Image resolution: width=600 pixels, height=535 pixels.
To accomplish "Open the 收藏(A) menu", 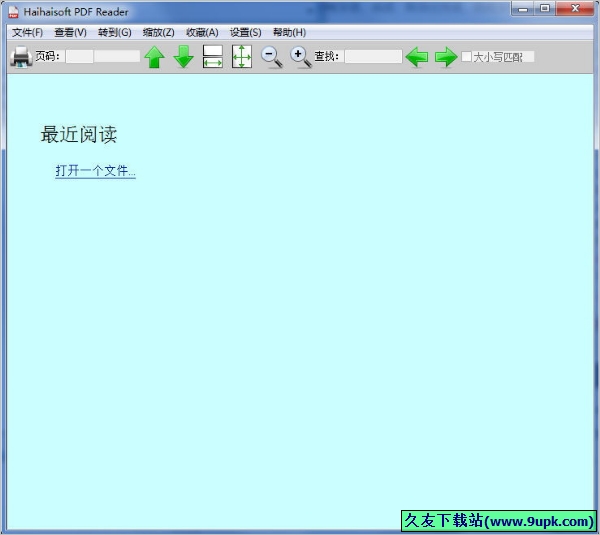I will [x=202, y=33].
